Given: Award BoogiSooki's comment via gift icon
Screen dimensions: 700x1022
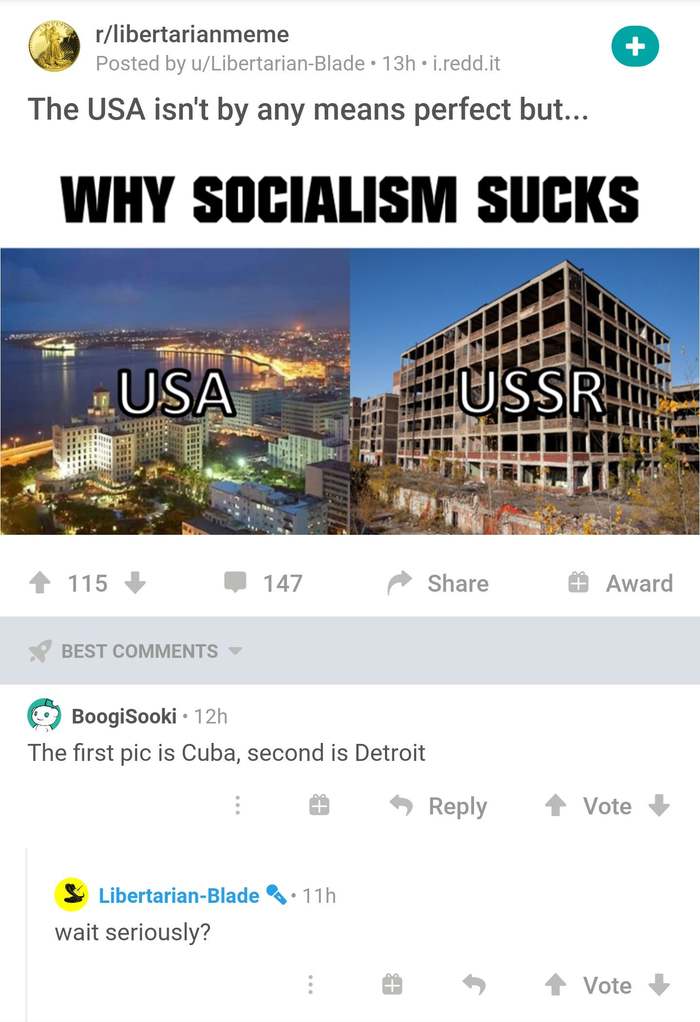Looking at the screenshot, I should [x=319, y=806].
